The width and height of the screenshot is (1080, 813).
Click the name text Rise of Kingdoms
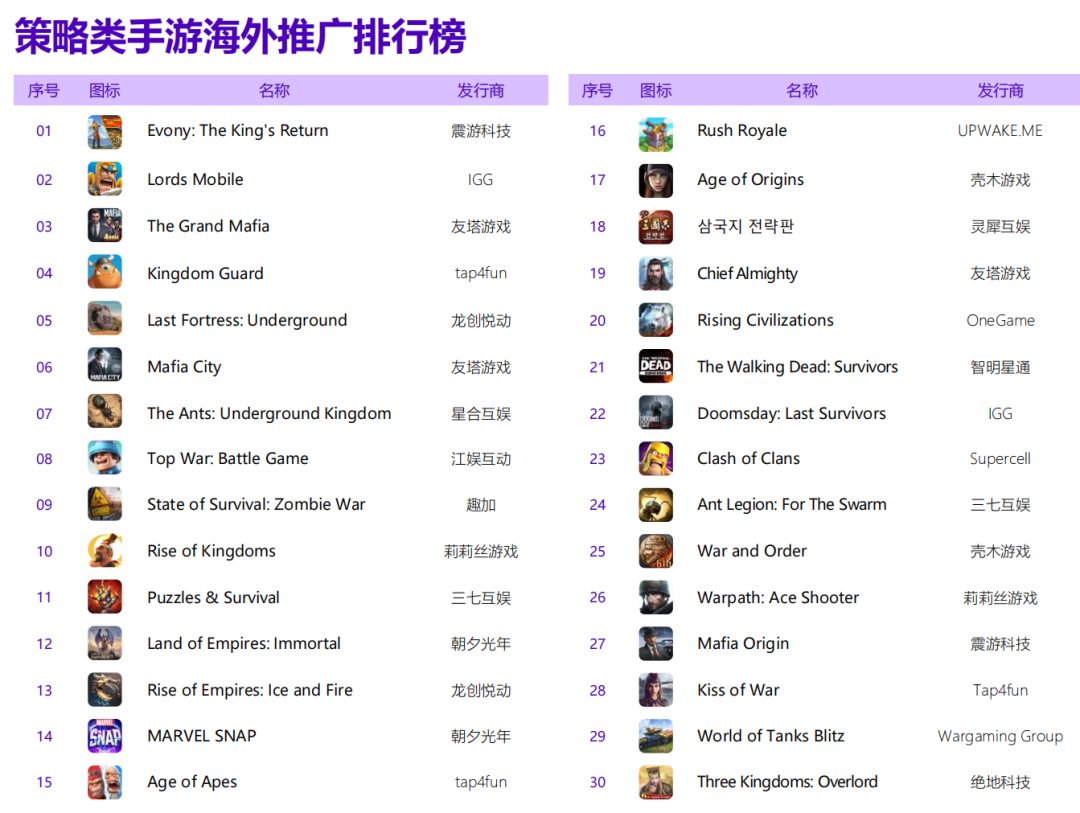coord(211,550)
